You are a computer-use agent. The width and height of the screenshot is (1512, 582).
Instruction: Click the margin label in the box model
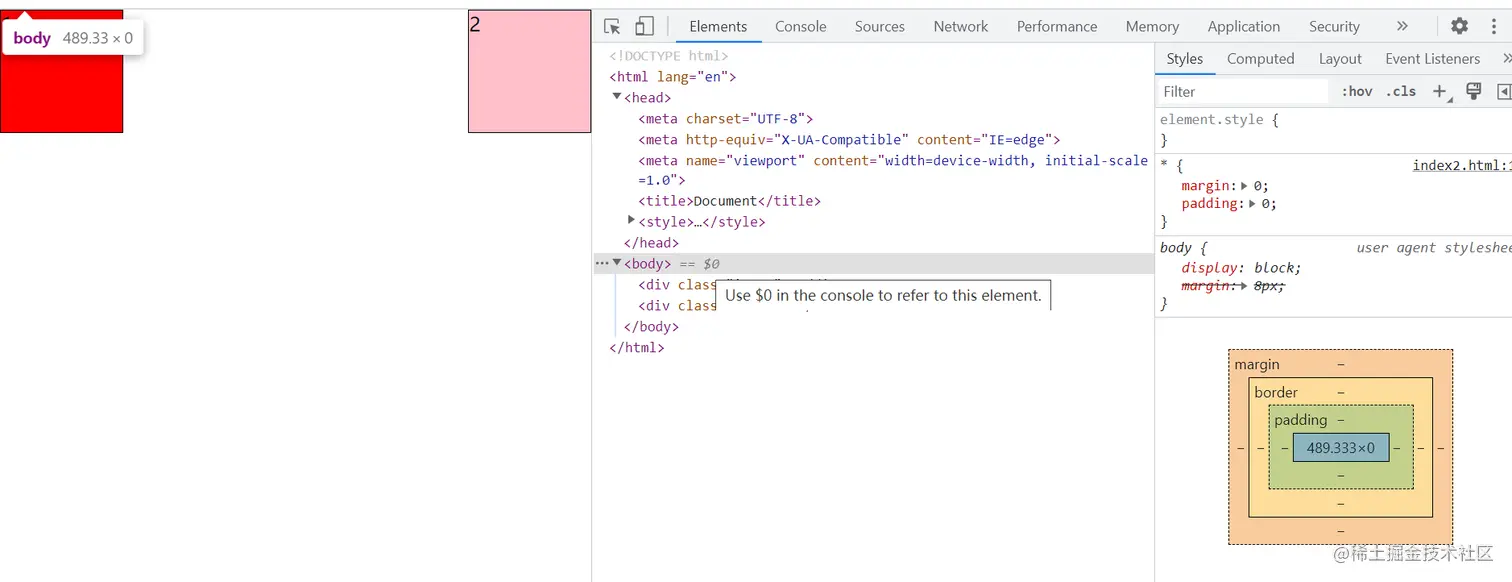click(x=1257, y=365)
